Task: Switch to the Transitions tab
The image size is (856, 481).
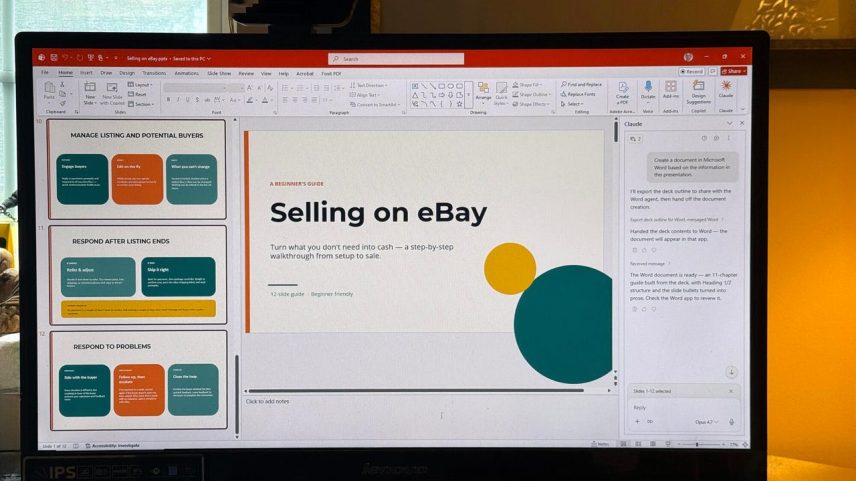Action: tap(154, 73)
